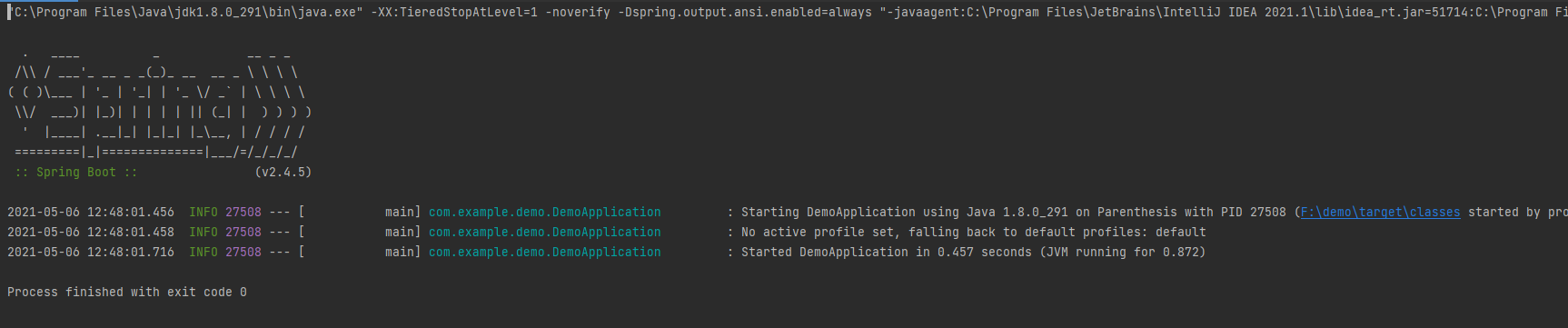Click "Process finished with exit code 0" line
The image size is (1568, 328).
127,292
